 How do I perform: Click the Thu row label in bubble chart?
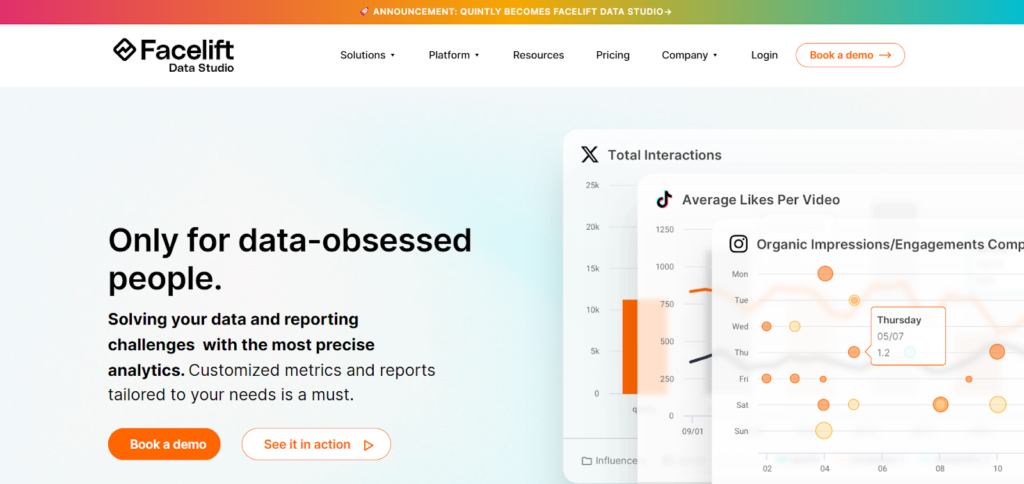741,353
